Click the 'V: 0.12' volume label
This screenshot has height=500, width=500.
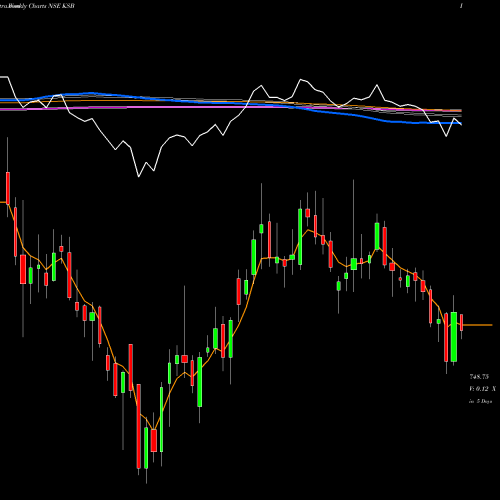coord(479,389)
